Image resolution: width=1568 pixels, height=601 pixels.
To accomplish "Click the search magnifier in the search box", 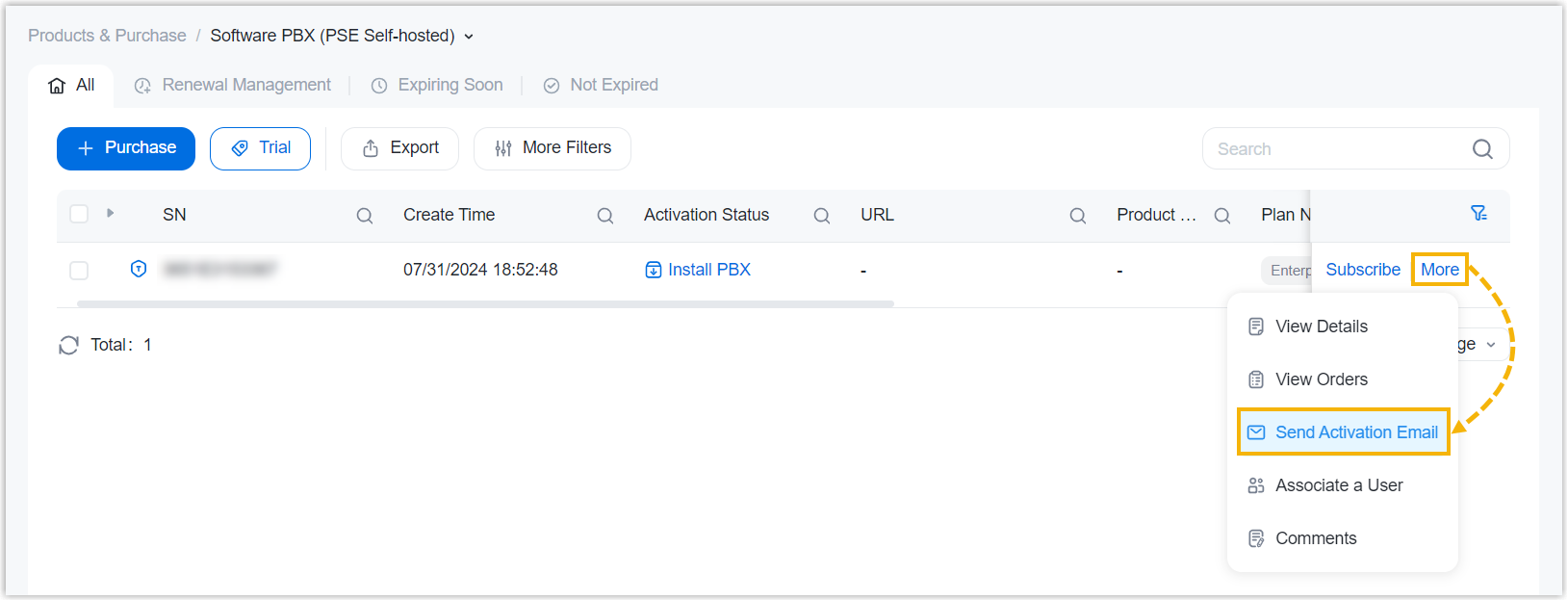I will coord(1481,149).
